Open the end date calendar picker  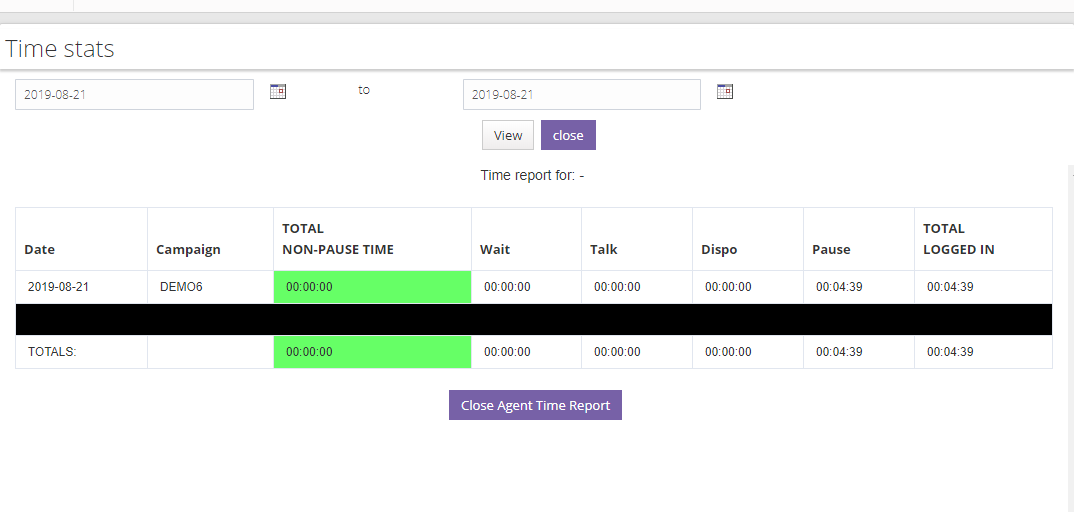[725, 92]
